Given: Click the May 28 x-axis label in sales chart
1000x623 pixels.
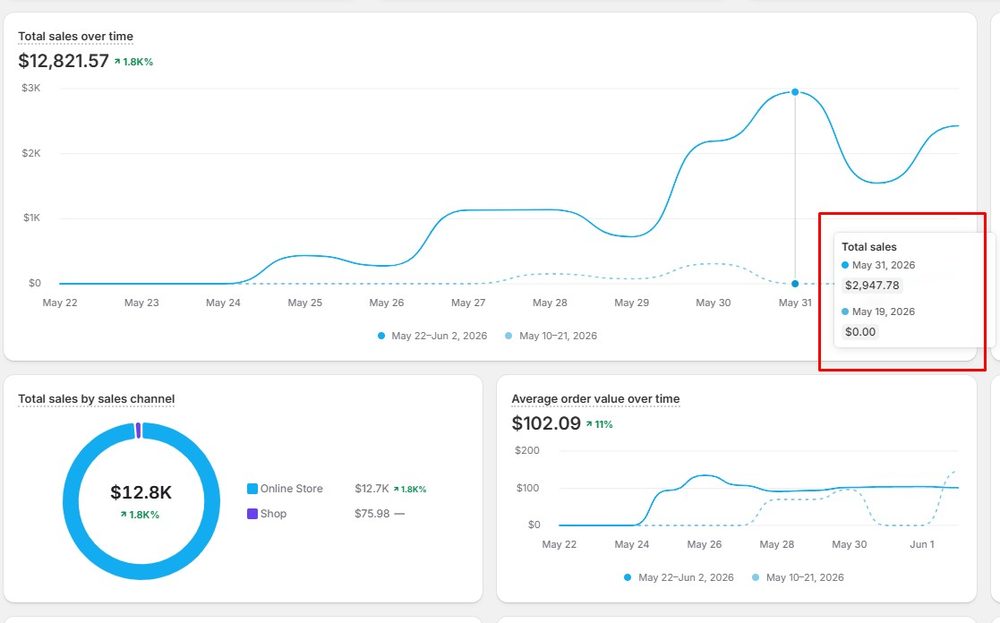Looking at the screenshot, I should click(x=550, y=303).
